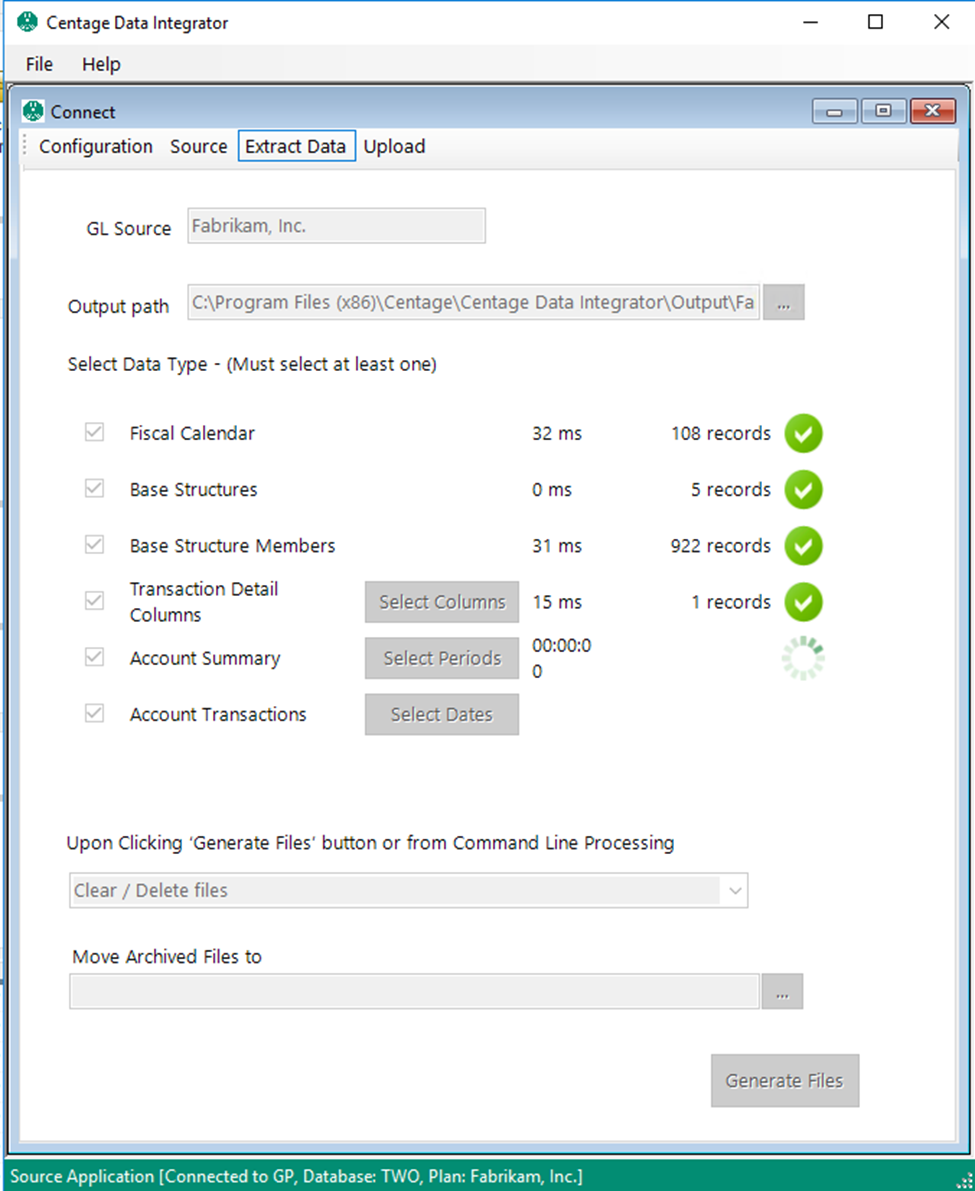
Task: Click the green checkmark for Base Structures
Action: click(803, 490)
